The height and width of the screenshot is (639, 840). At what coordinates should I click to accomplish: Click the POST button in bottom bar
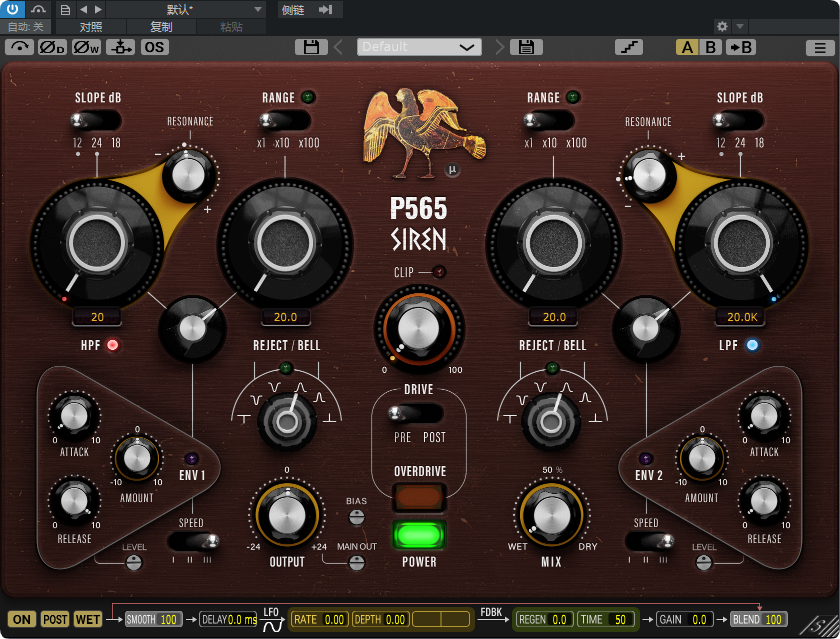tap(55, 620)
